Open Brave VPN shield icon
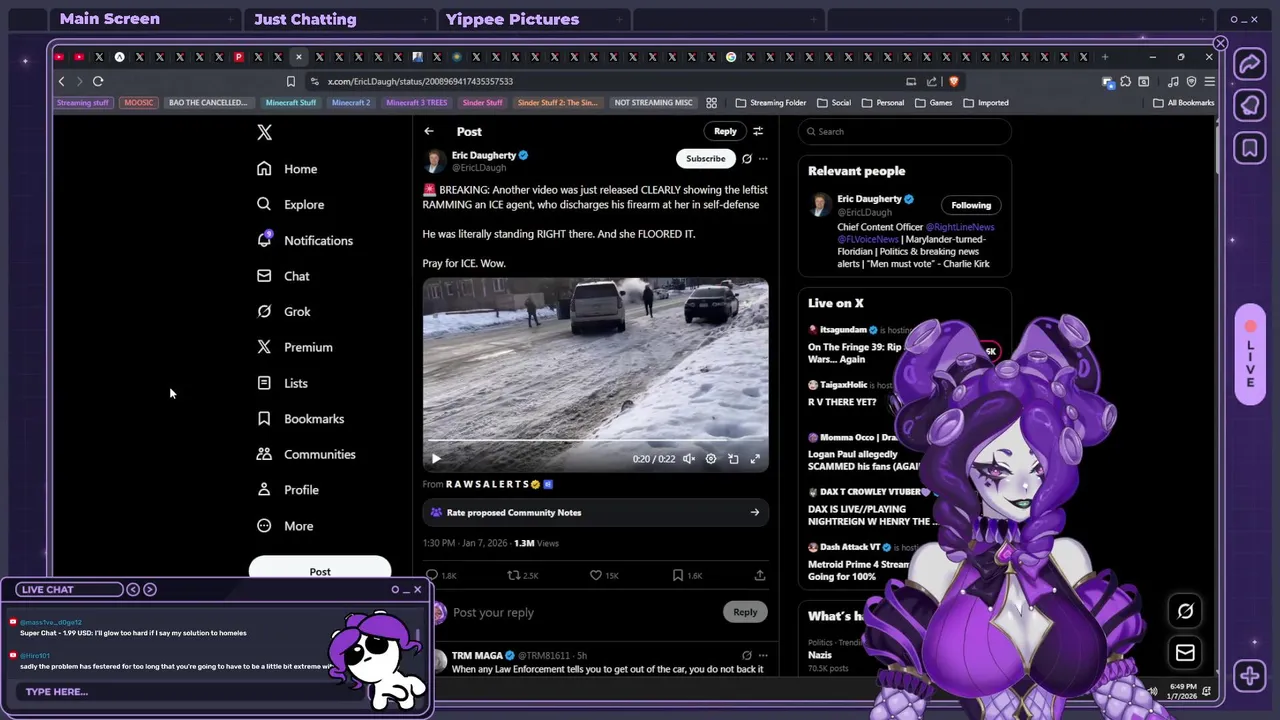The height and width of the screenshot is (720, 1280). (x=1191, y=81)
